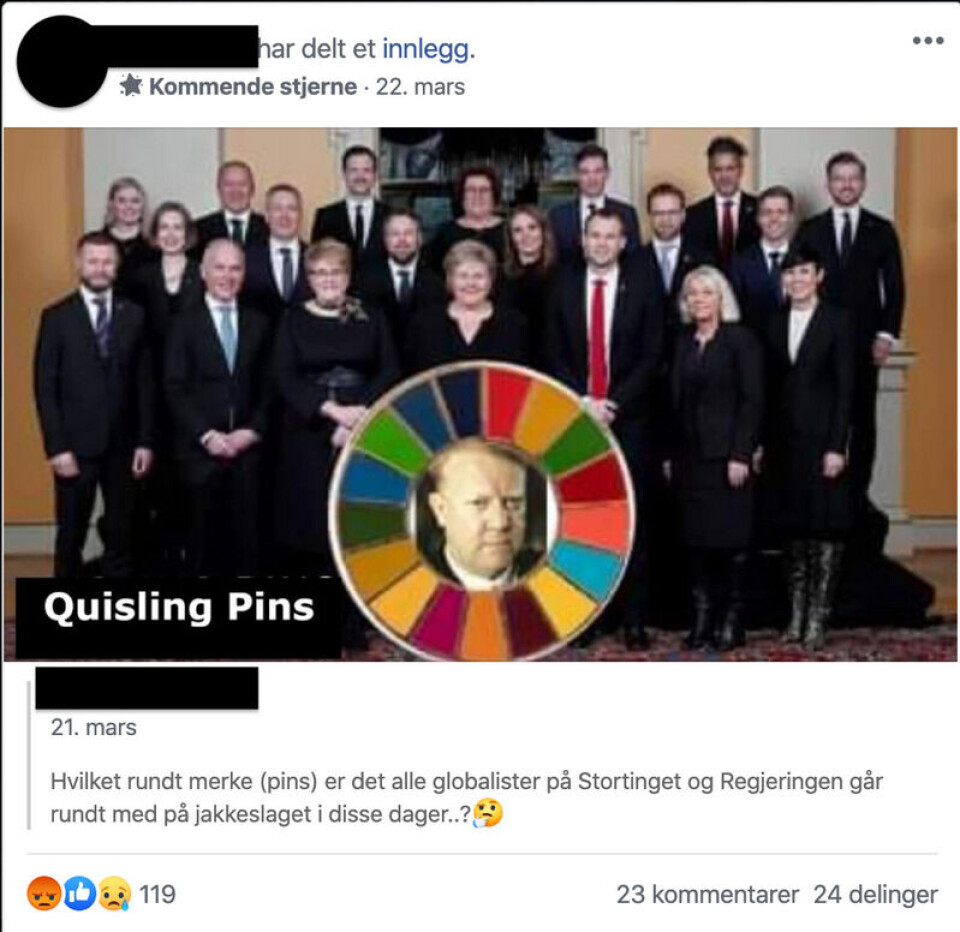Select the "Kommende stjerne" badge label
The height and width of the screenshot is (932, 960).
253,86
